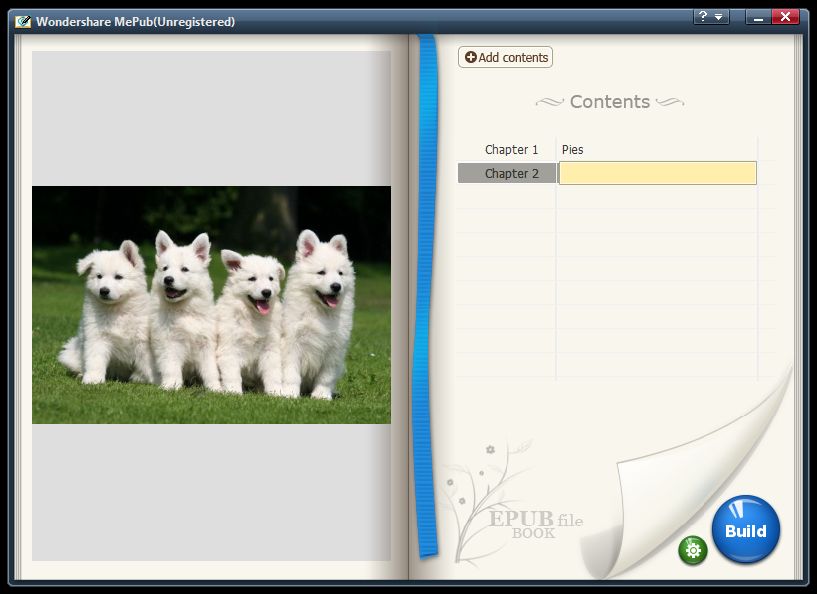
Task: Click the MePub app icon in title bar
Action: (x=22, y=21)
